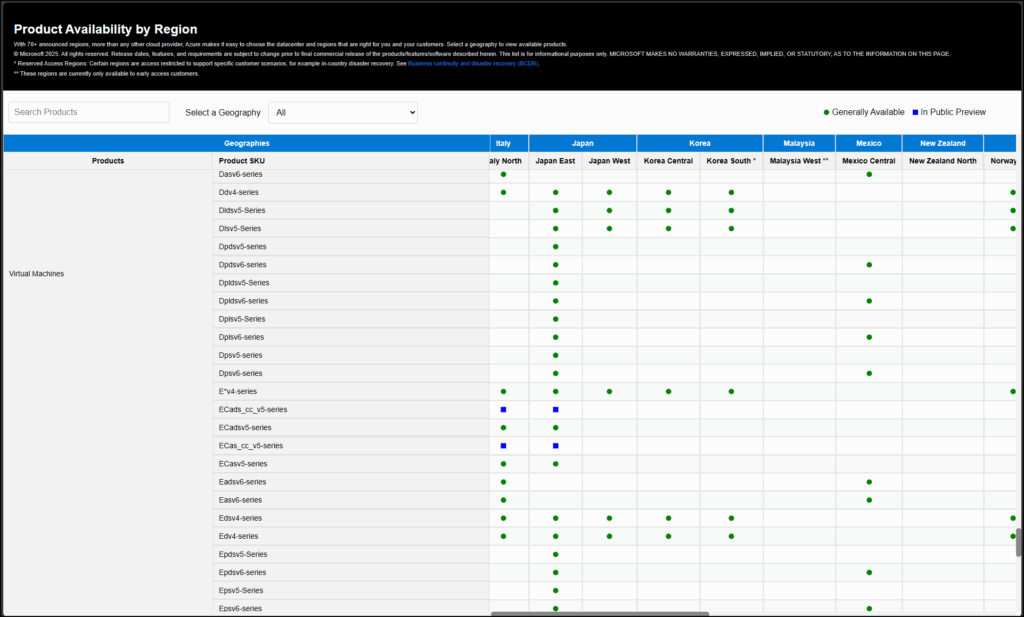1024x617 pixels.
Task: Click the Products column header
Action: click(108, 161)
